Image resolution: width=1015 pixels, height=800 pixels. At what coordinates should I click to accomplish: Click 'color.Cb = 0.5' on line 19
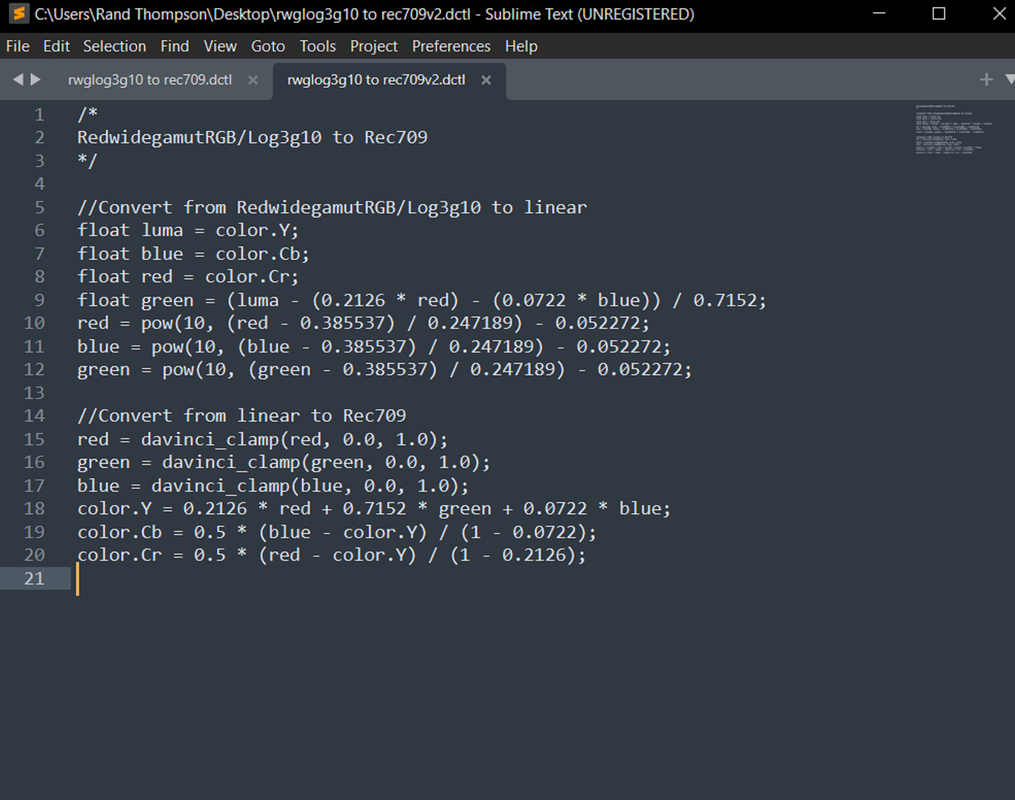point(151,532)
